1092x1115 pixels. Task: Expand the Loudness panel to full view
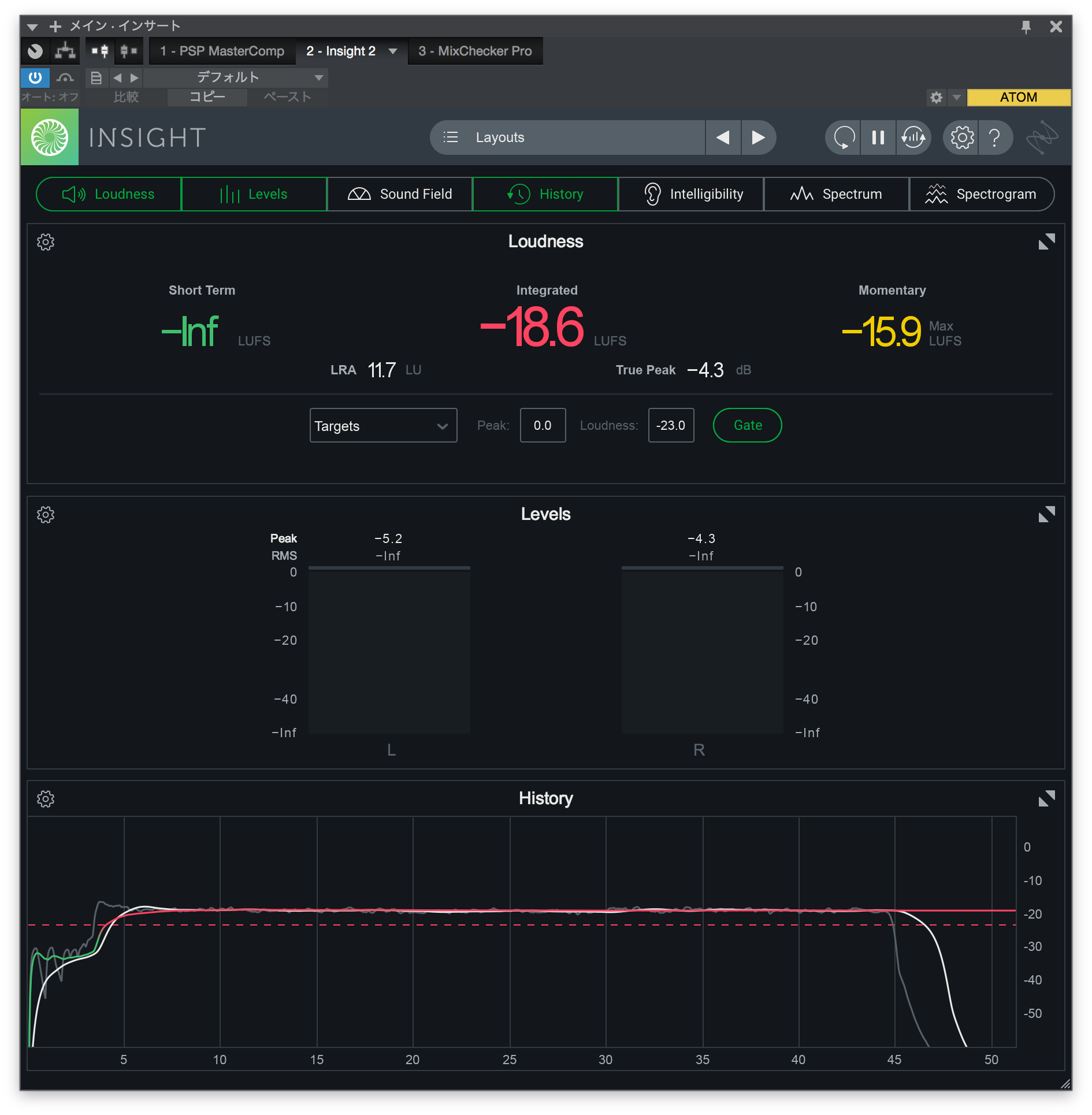(x=1046, y=241)
